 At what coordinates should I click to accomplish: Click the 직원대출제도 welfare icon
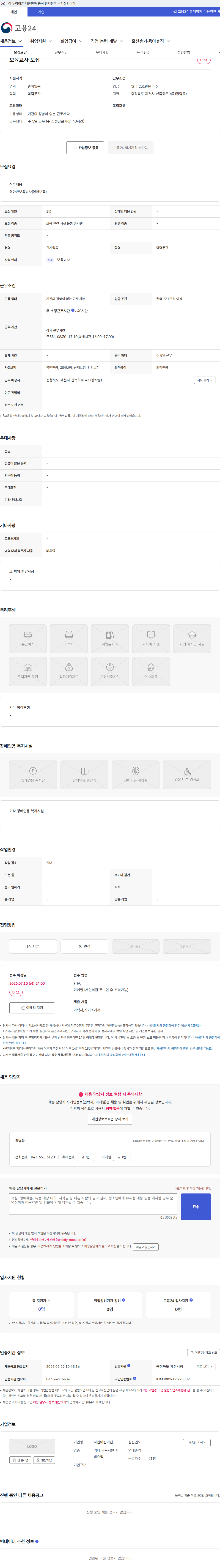pos(69,671)
